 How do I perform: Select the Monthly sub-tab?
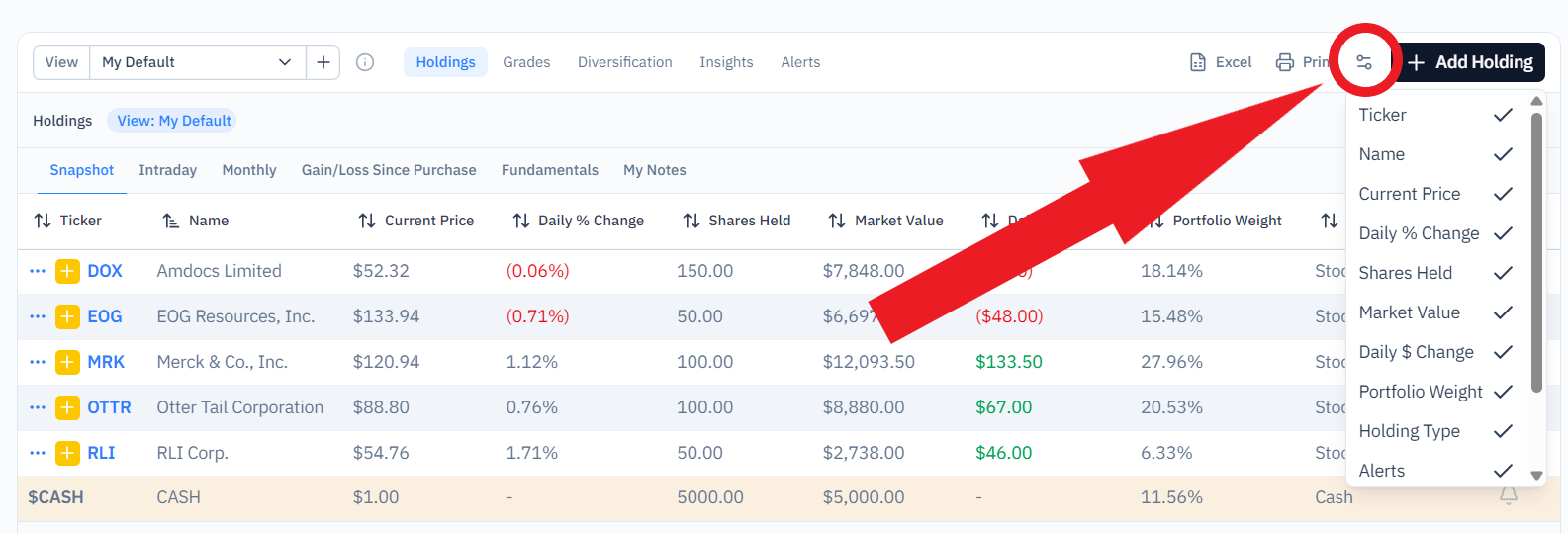[x=249, y=170]
